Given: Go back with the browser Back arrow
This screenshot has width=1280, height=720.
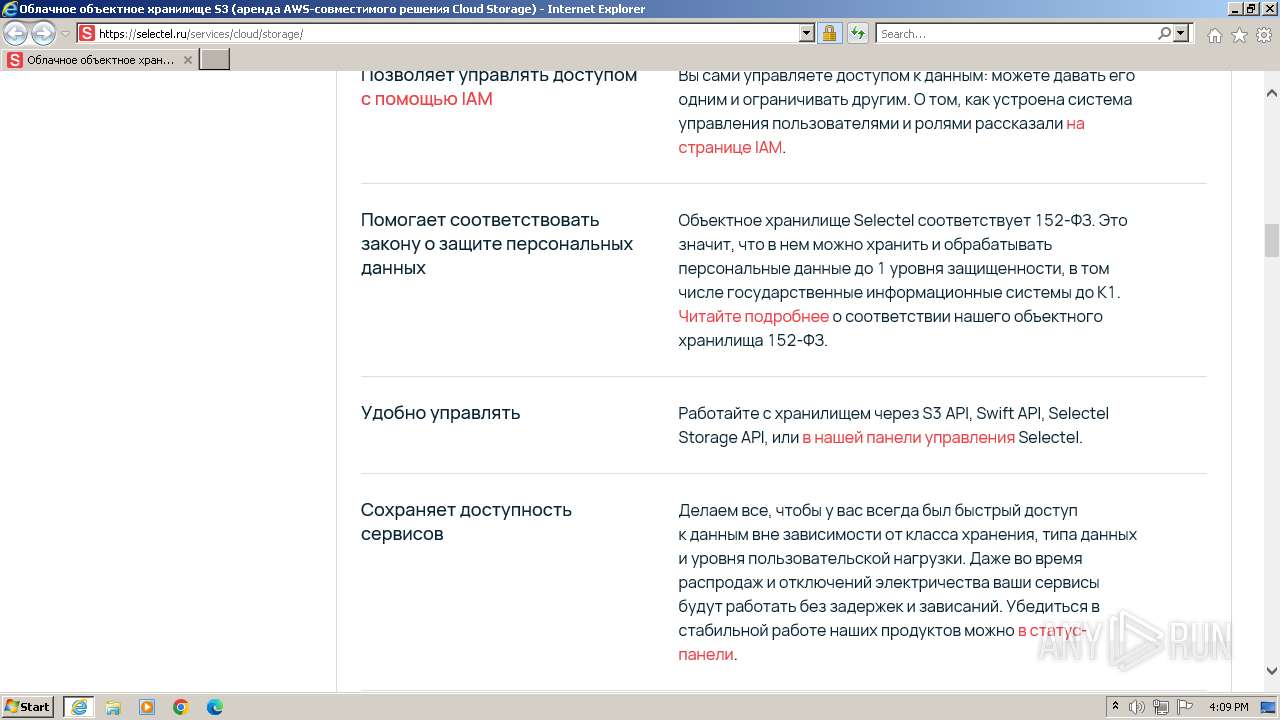Looking at the screenshot, I should point(16,34).
